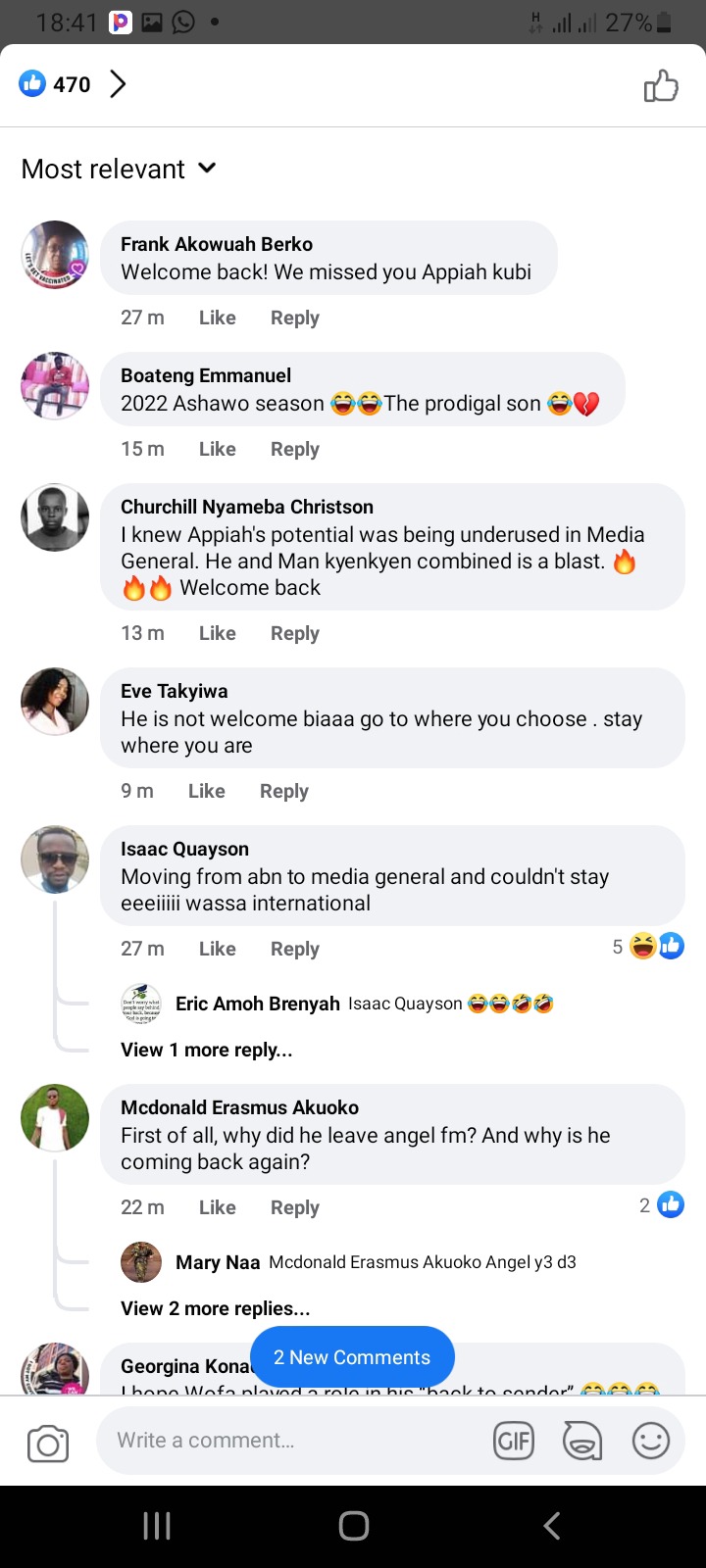The width and height of the screenshot is (706, 1568).
Task: Open the emoji smiley picker
Action: click(x=650, y=1441)
